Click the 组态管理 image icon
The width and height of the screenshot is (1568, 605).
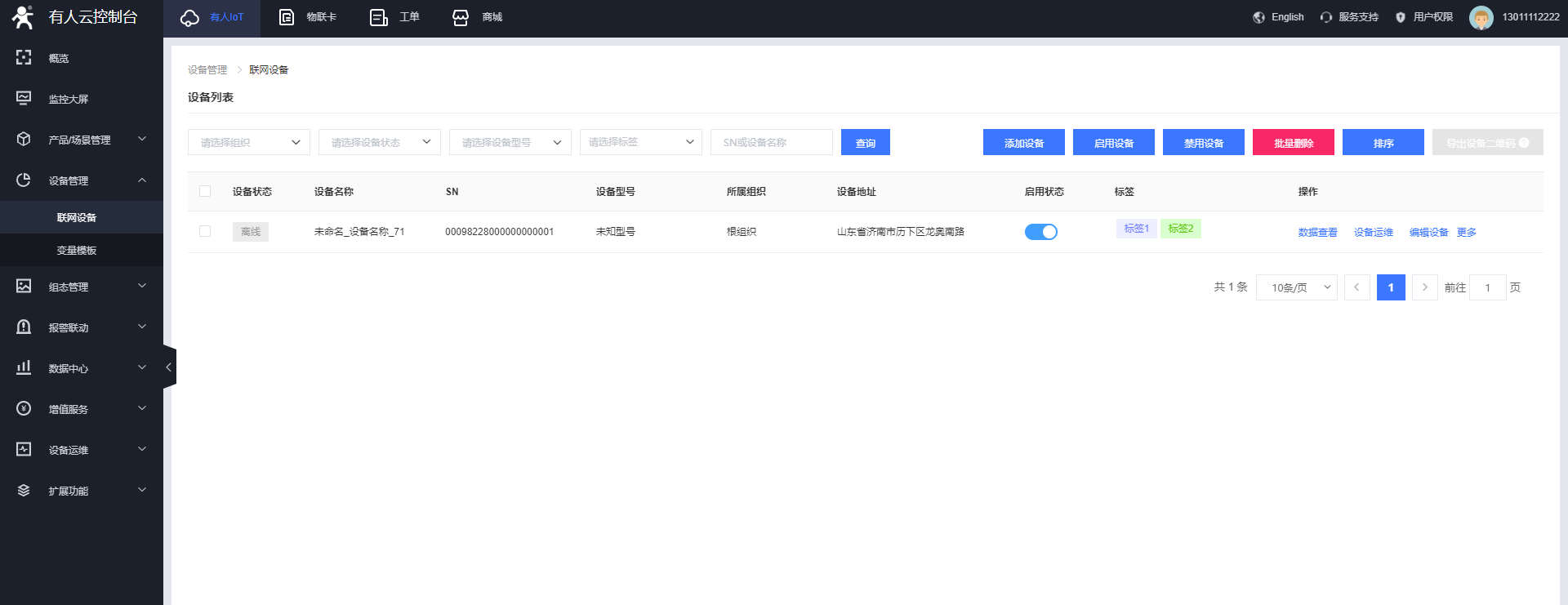click(x=24, y=286)
